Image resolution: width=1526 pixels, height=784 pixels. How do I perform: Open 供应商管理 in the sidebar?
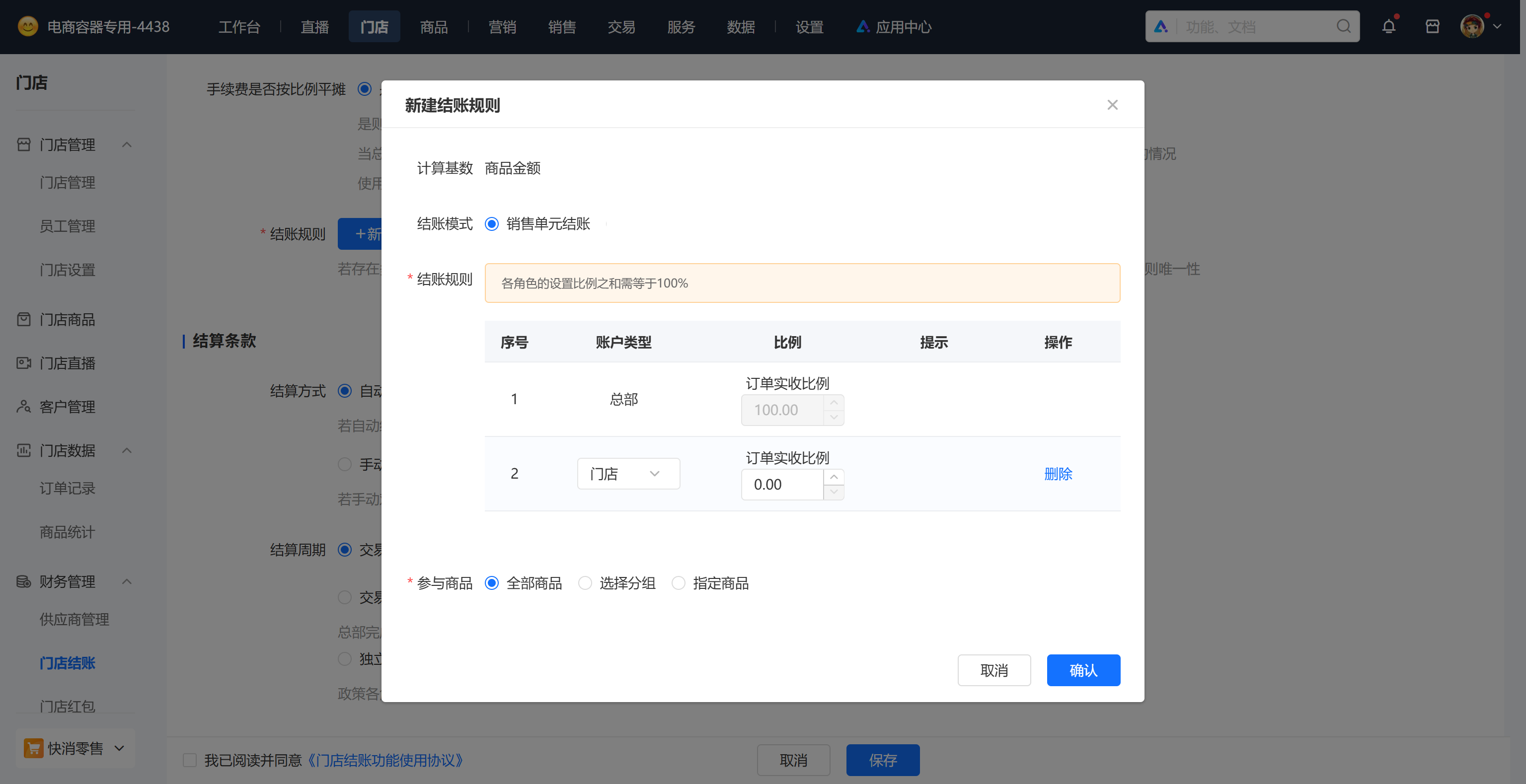[x=75, y=619]
